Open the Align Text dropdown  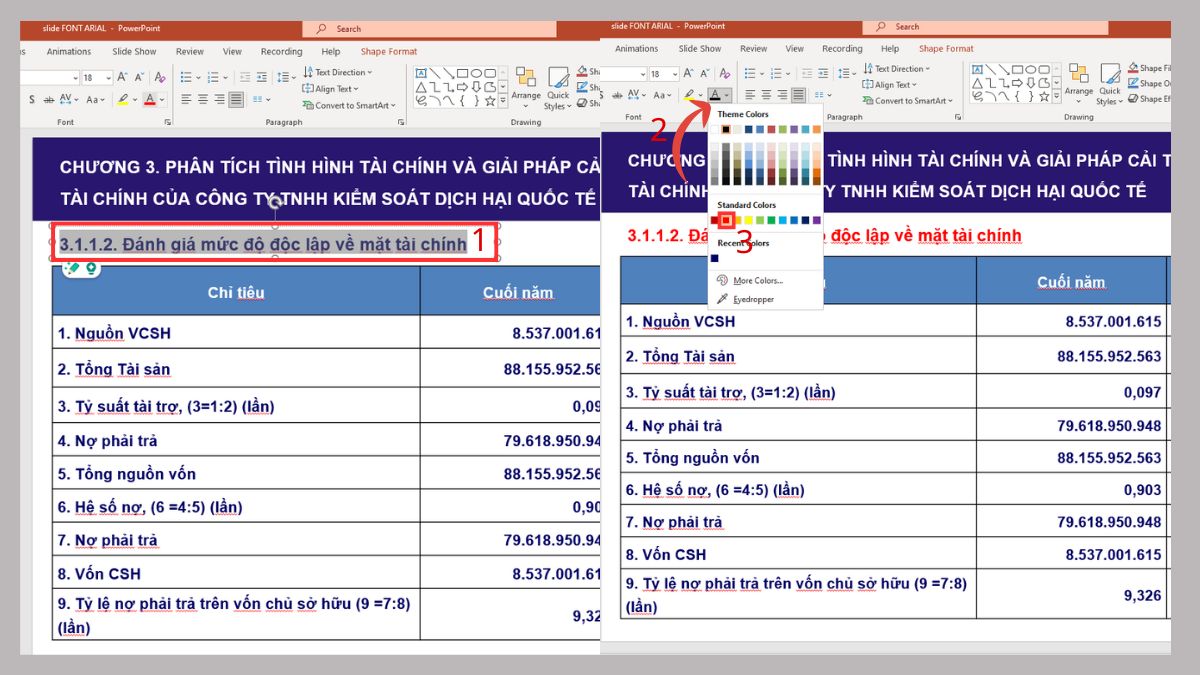coord(332,88)
